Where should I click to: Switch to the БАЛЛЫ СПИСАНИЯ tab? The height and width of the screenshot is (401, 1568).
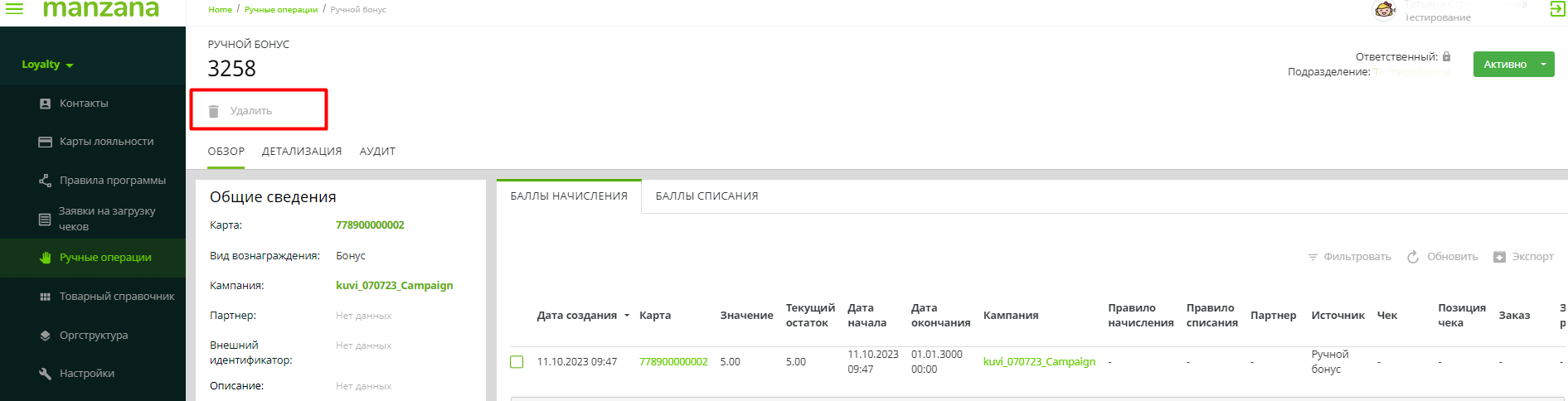pyautogui.click(x=706, y=196)
